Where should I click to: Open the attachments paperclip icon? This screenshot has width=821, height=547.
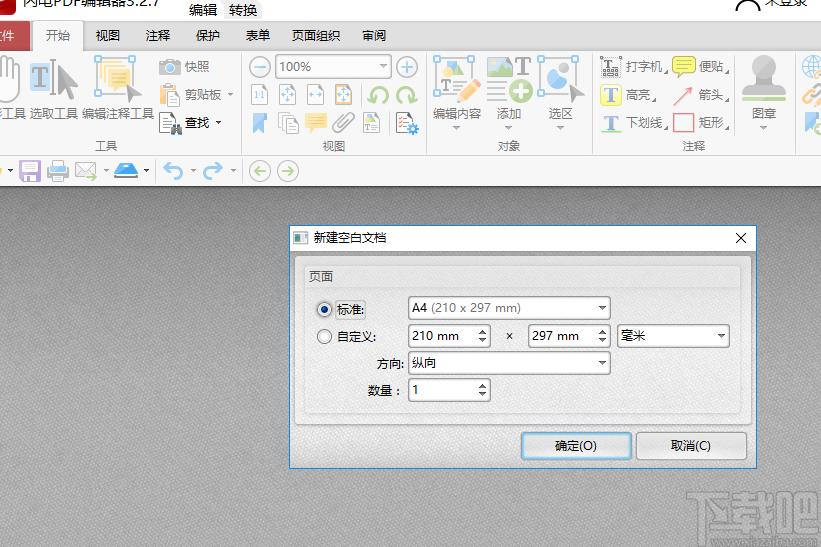coord(343,123)
